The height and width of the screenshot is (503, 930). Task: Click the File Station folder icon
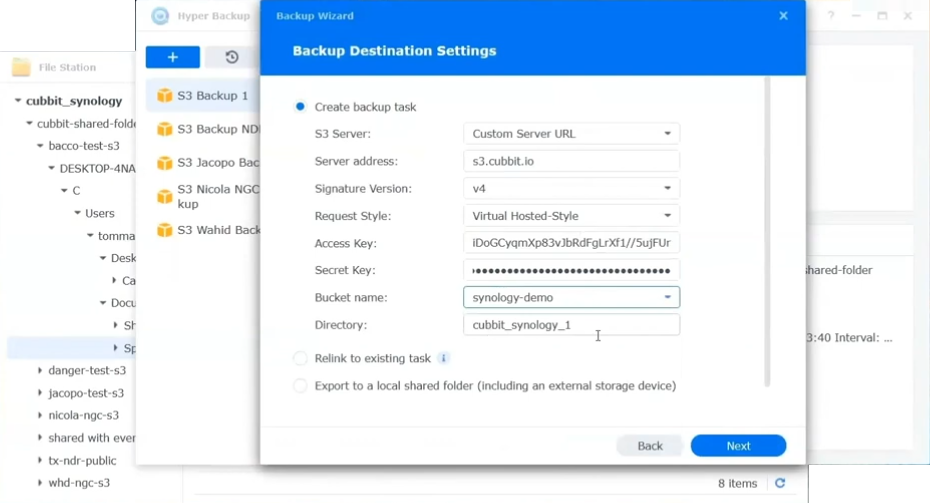[21, 67]
